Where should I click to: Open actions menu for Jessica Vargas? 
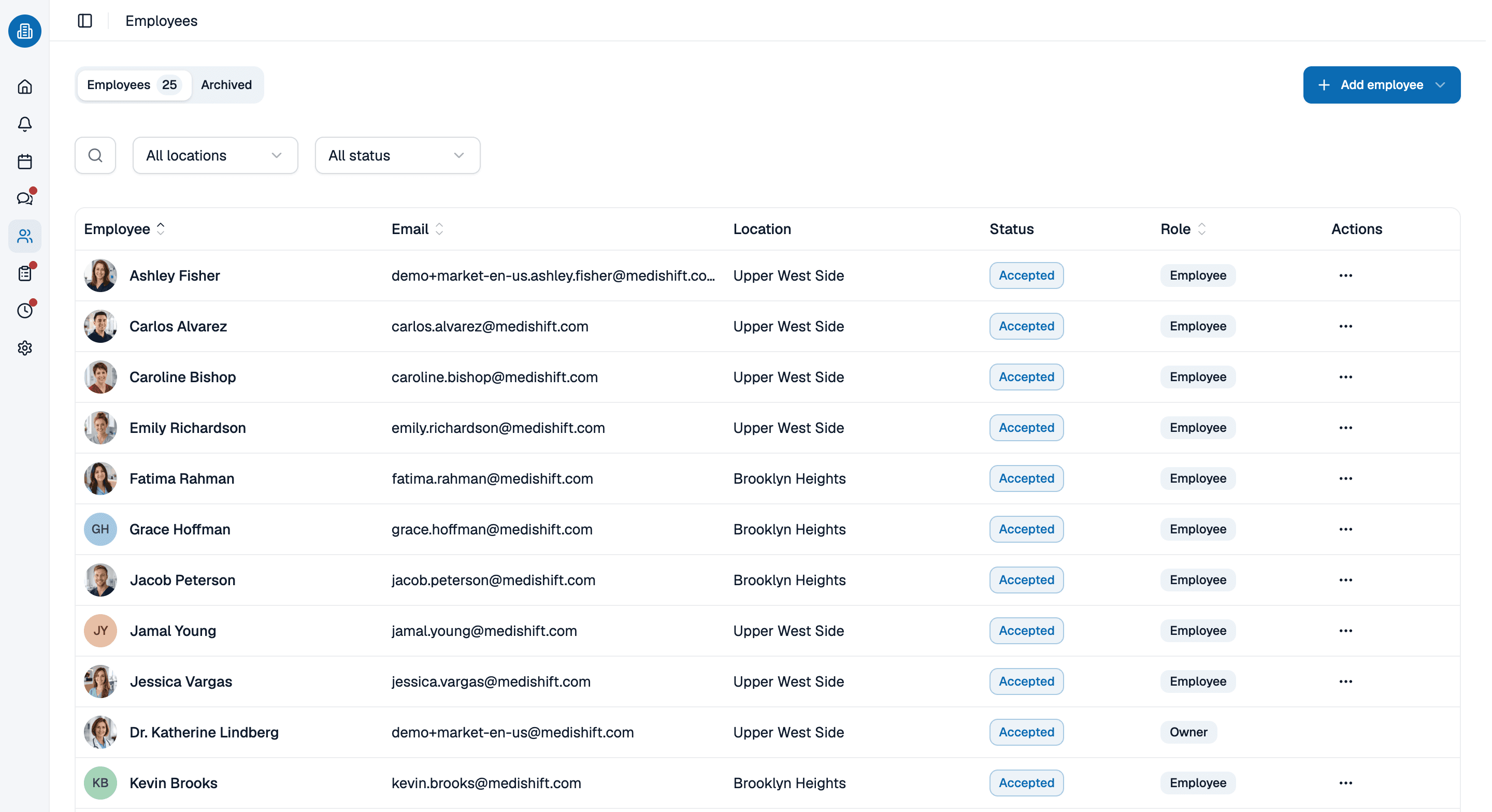1345,682
